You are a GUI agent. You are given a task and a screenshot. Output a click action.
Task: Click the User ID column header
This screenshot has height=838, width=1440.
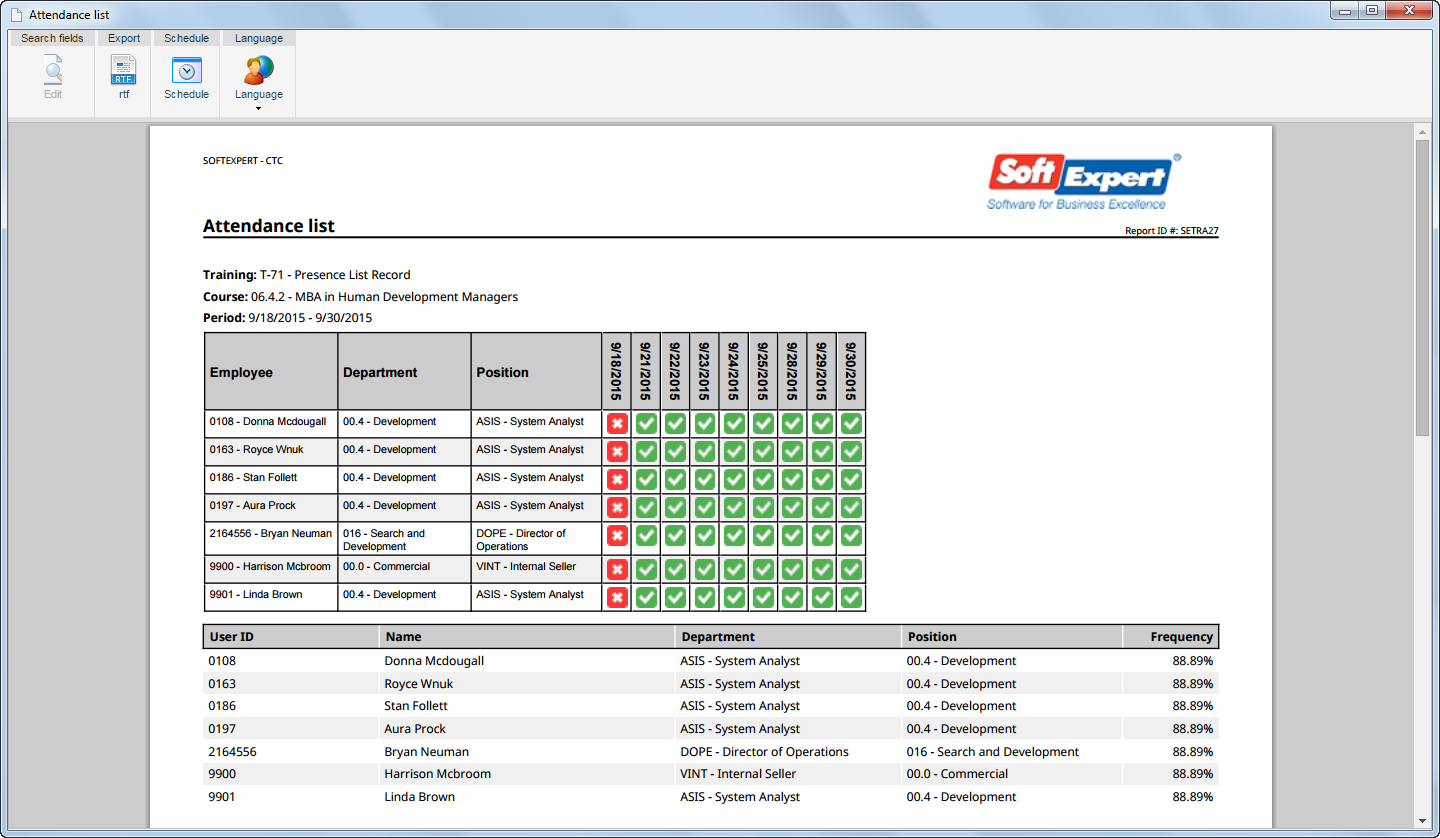232,636
